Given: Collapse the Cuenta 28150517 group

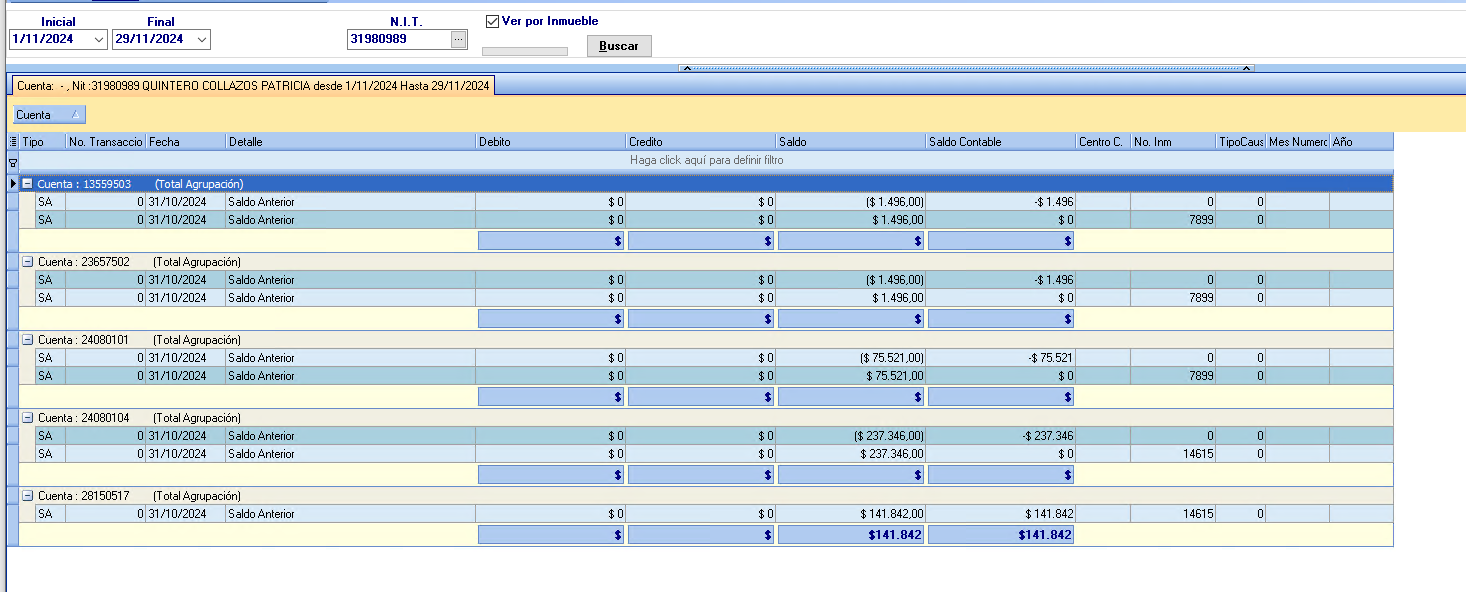Looking at the screenshot, I should (x=28, y=496).
